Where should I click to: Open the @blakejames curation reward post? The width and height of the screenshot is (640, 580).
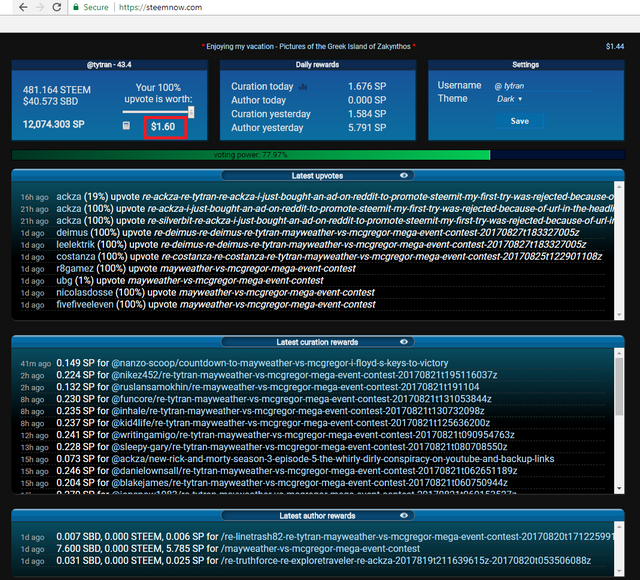coord(309,482)
